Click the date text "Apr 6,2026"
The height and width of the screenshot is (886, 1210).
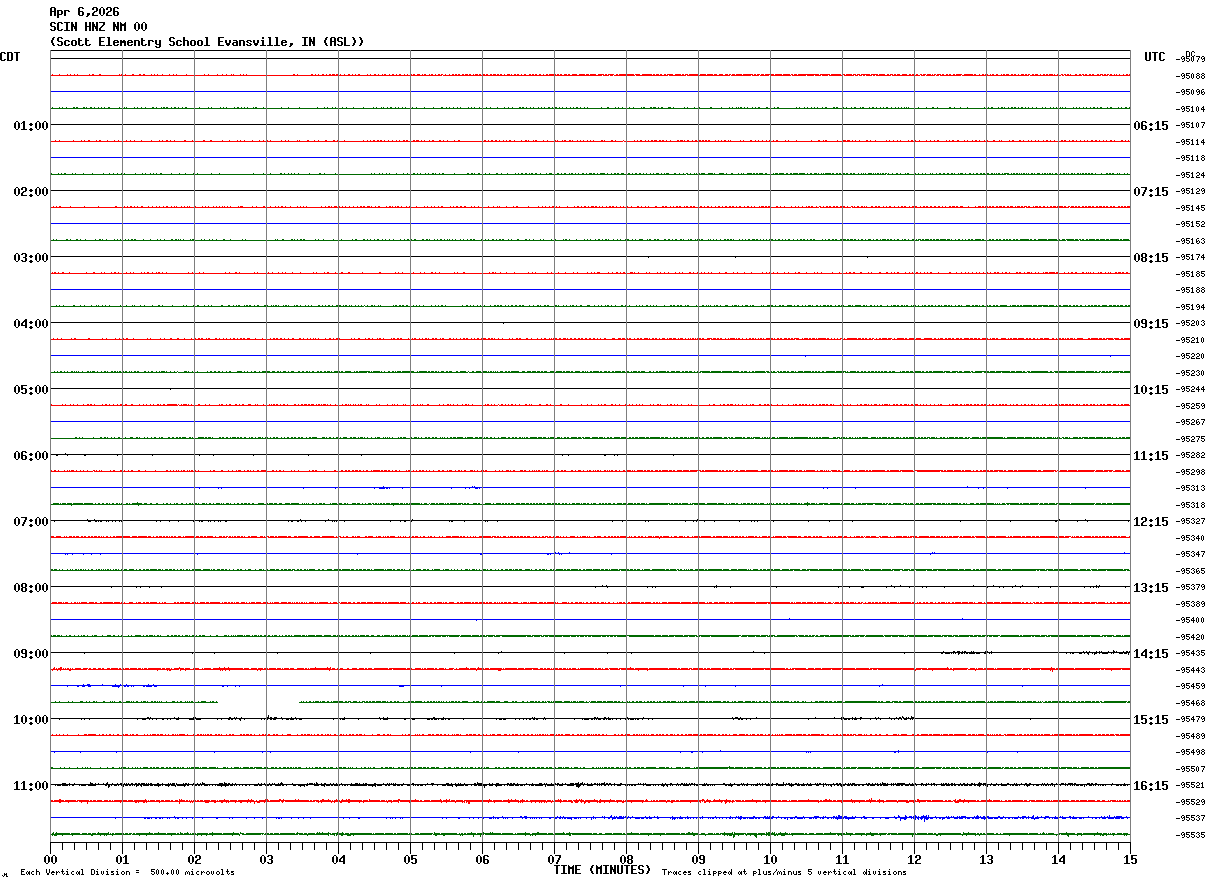click(x=84, y=12)
